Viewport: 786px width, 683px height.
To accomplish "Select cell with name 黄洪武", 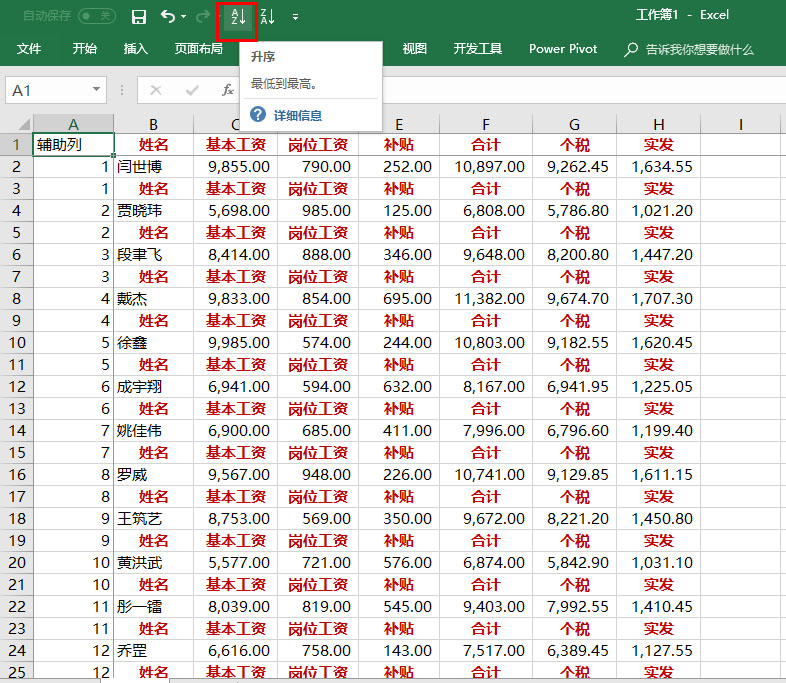I will point(153,563).
